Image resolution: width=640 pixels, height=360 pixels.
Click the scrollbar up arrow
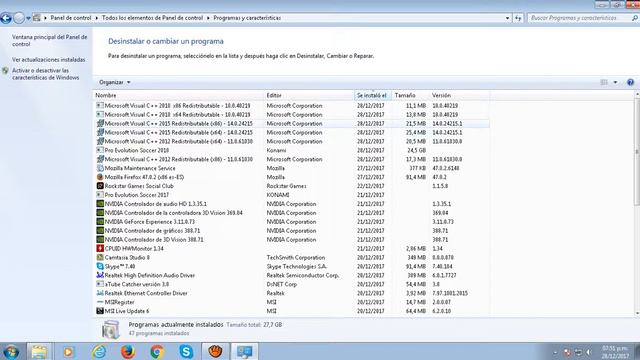click(637, 94)
